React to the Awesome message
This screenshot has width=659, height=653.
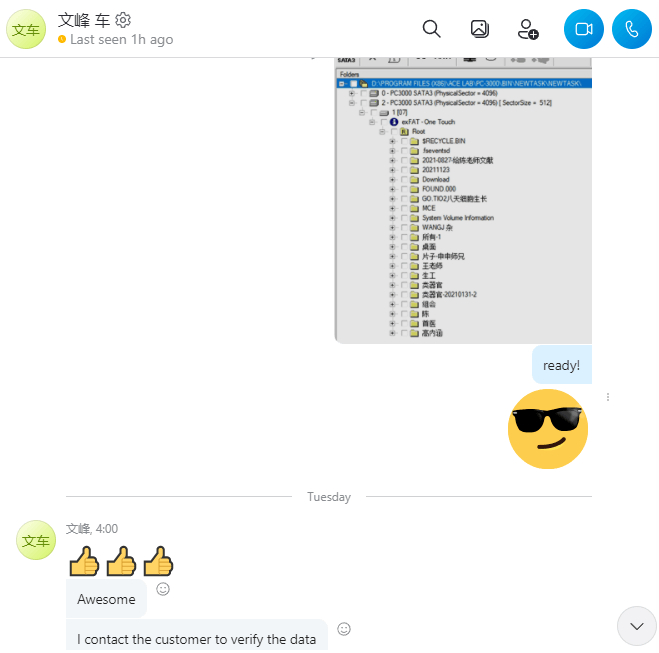pos(163,589)
